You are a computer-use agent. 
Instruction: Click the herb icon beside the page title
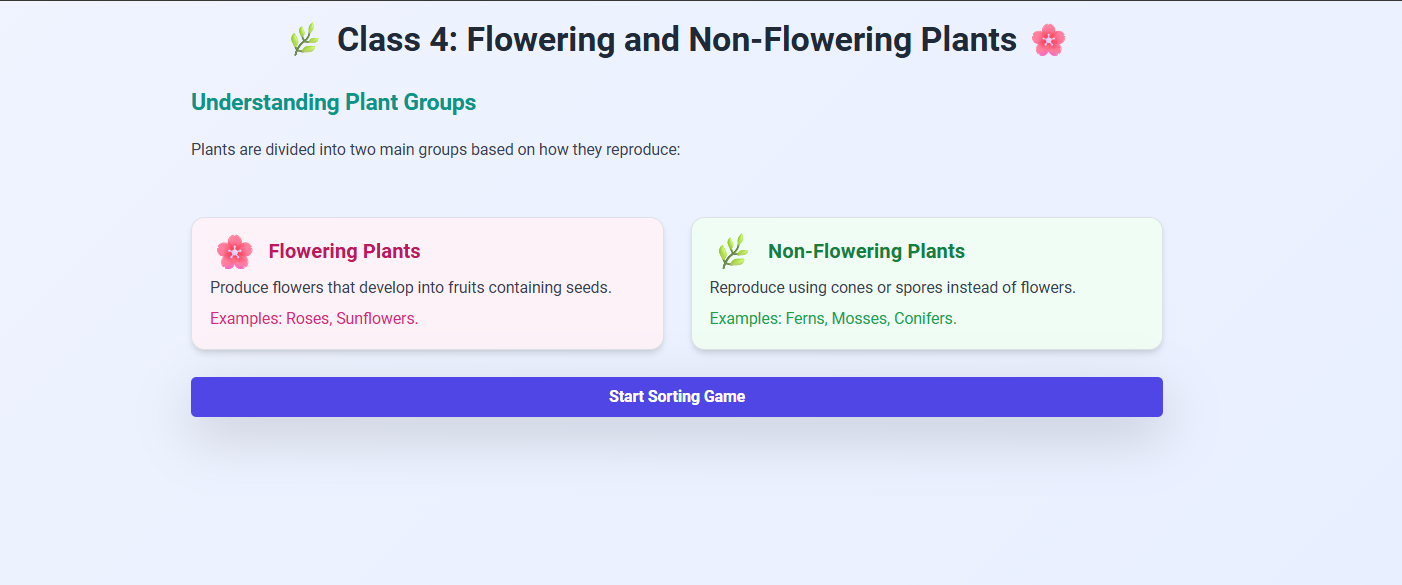click(x=304, y=40)
